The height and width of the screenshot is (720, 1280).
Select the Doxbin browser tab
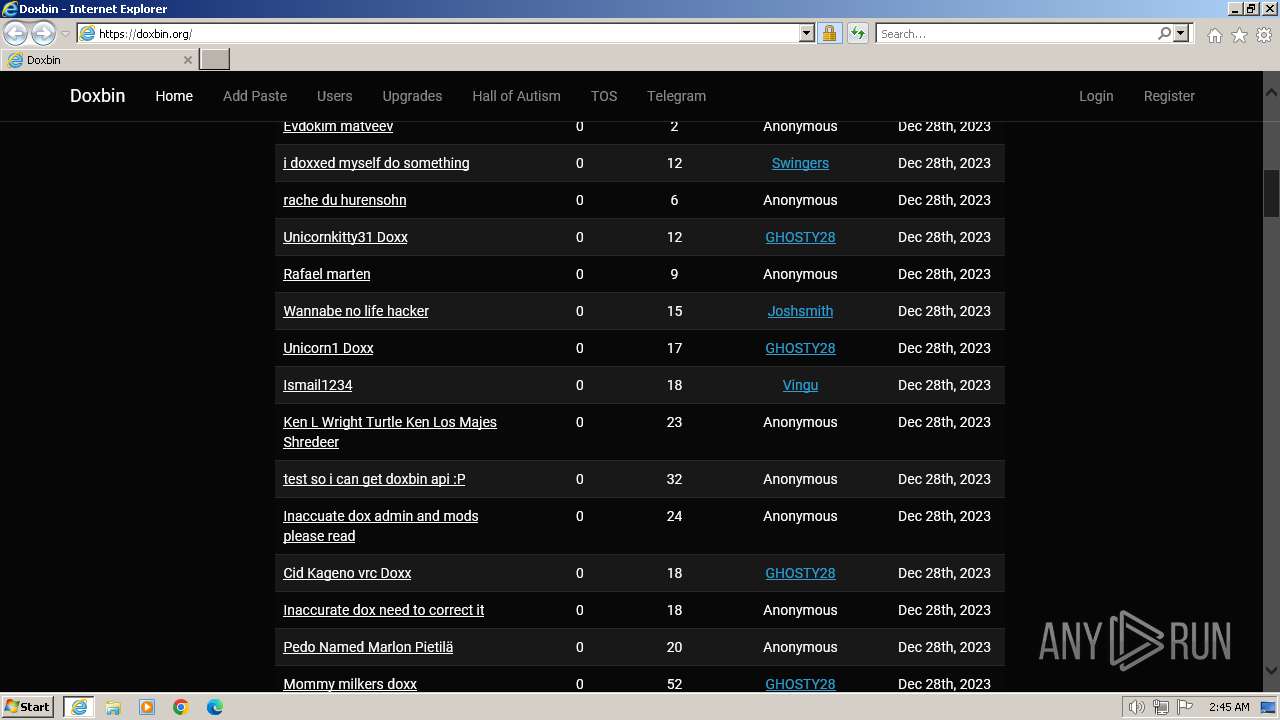click(x=98, y=60)
